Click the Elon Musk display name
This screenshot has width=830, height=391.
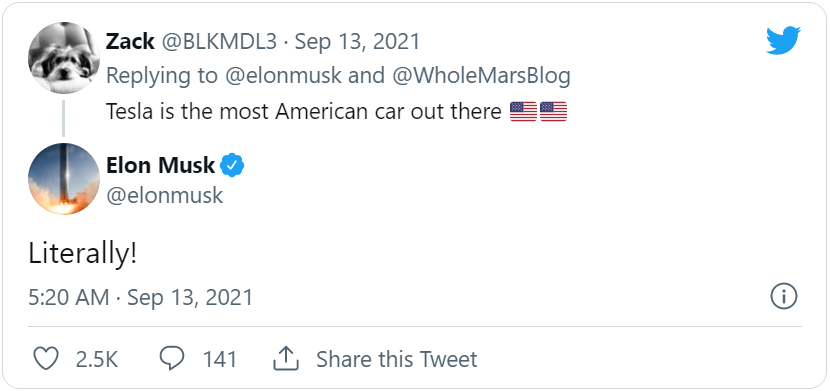click(x=160, y=166)
